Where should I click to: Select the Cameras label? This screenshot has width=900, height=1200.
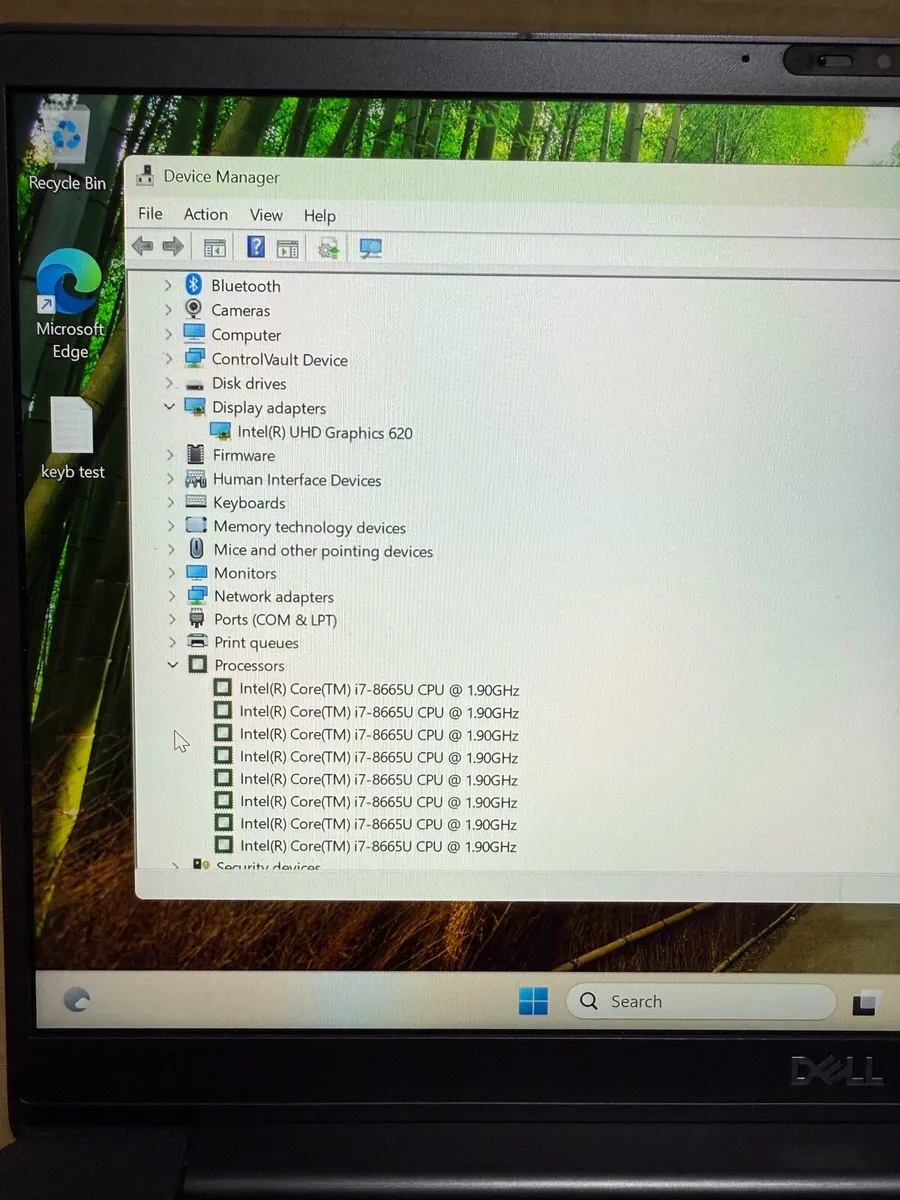pyautogui.click(x=241, y=310)
